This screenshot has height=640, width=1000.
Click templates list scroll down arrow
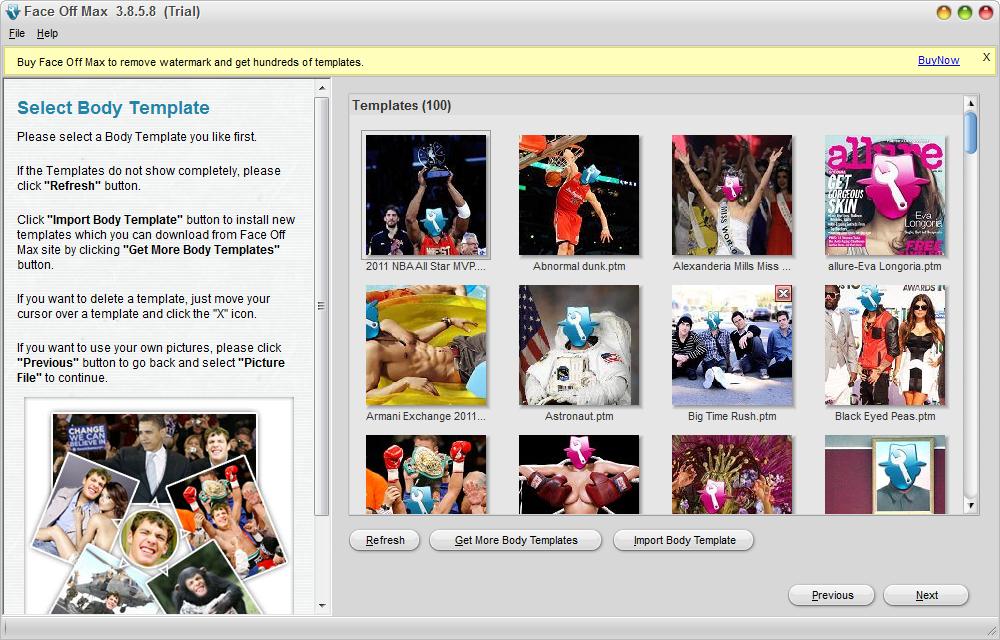[x=970, y=505]
